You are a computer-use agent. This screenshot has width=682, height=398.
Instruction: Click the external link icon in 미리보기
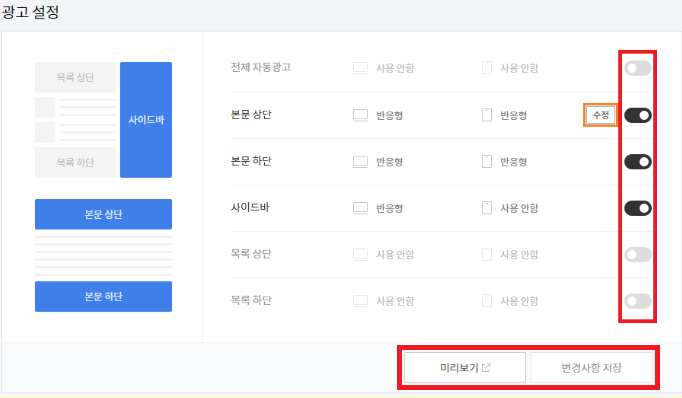[486, 368]
